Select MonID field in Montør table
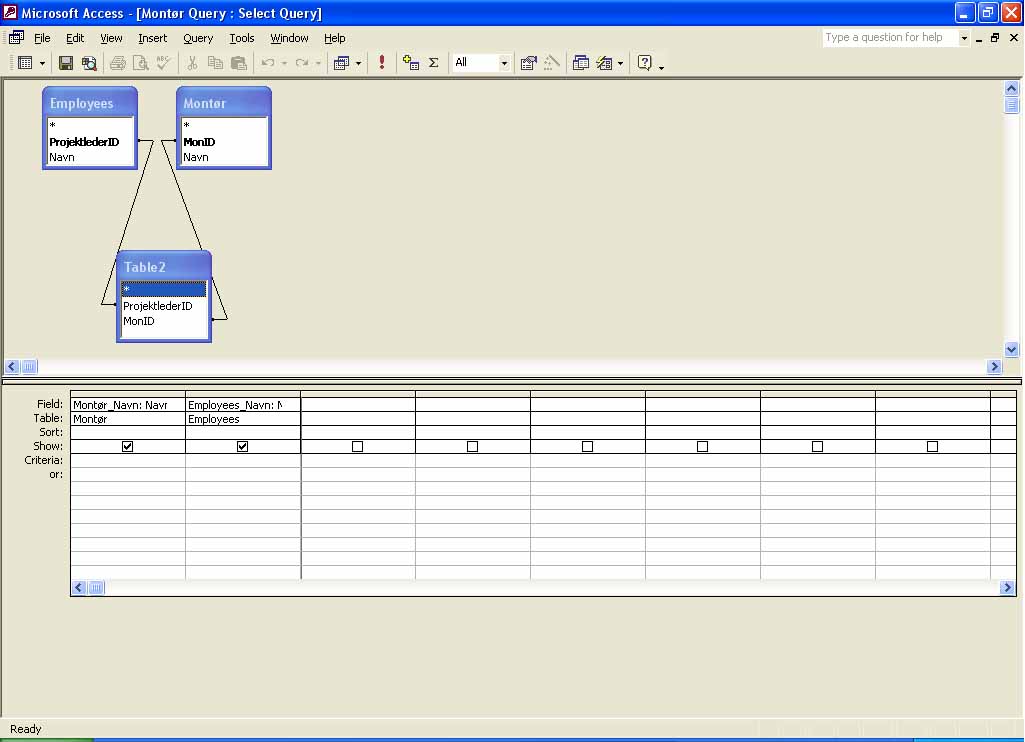Screen dimensions: 1025x742 (x=199, y=142)
